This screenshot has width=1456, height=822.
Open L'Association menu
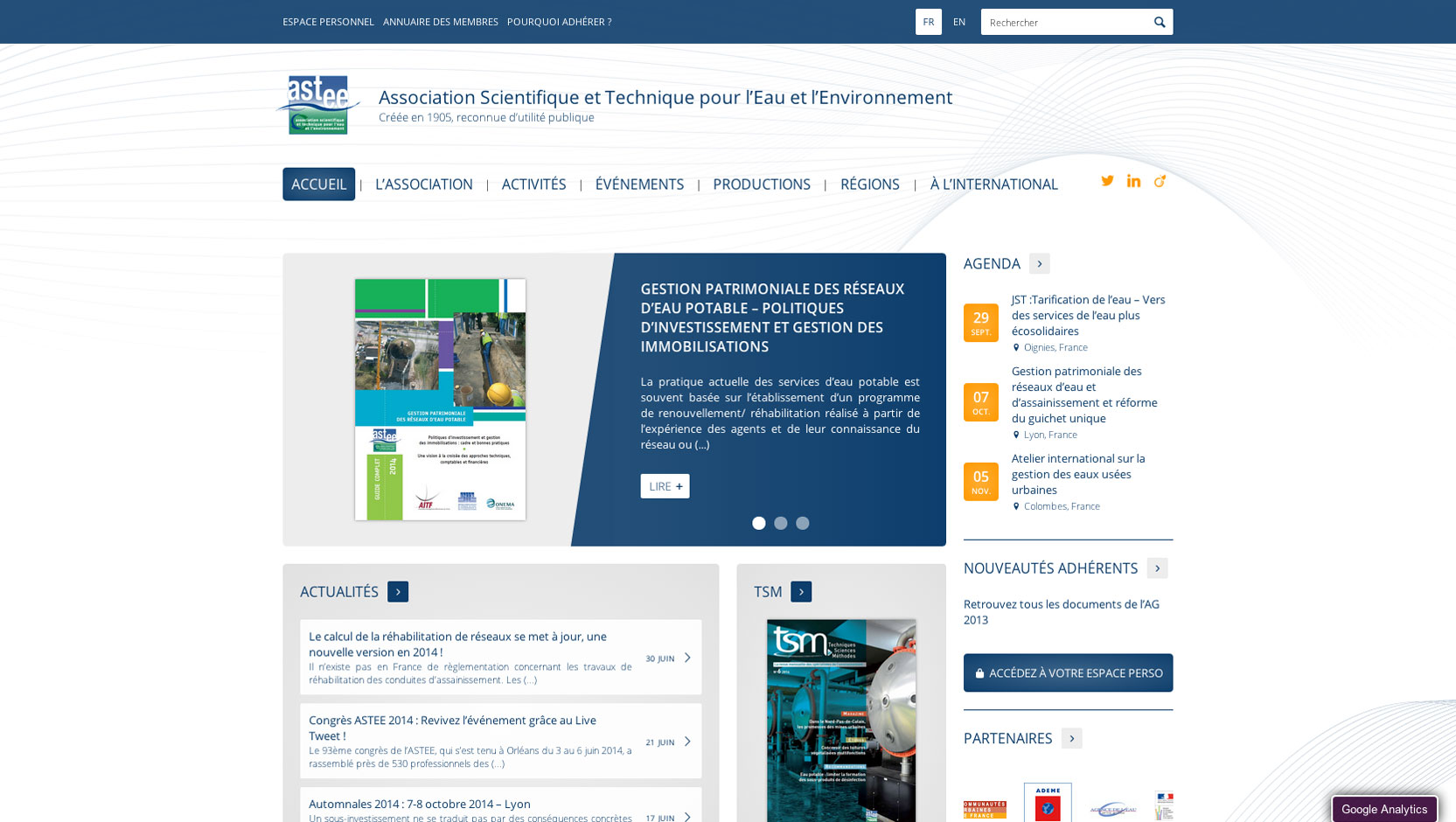click(424, 185)
